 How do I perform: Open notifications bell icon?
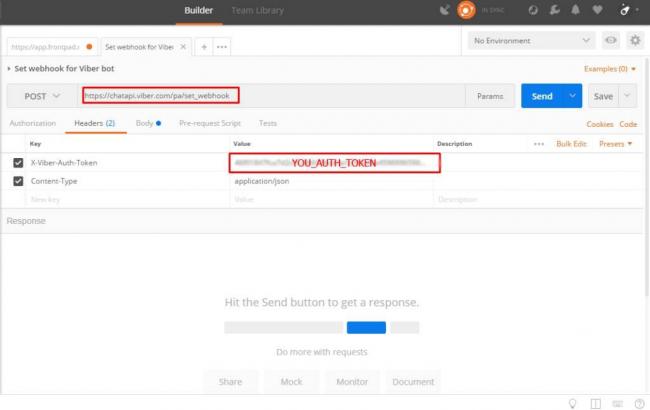point(575,10)
